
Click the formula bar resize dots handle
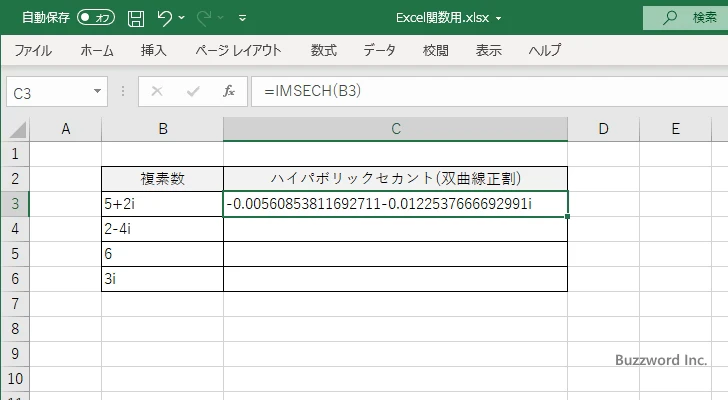pyautogui.click(x=123, y=91)
